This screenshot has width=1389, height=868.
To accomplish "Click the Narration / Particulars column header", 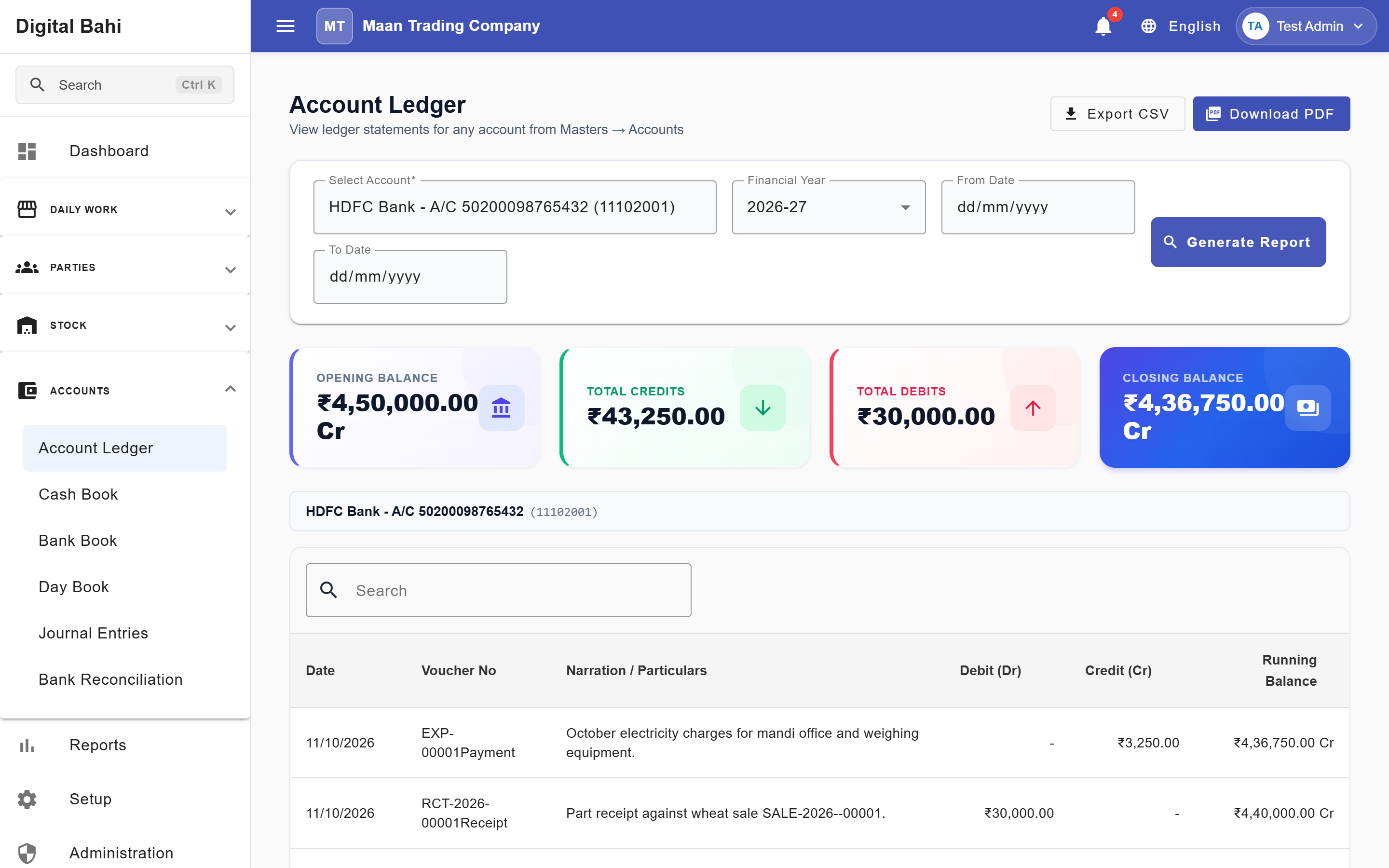I will [637, 670].
